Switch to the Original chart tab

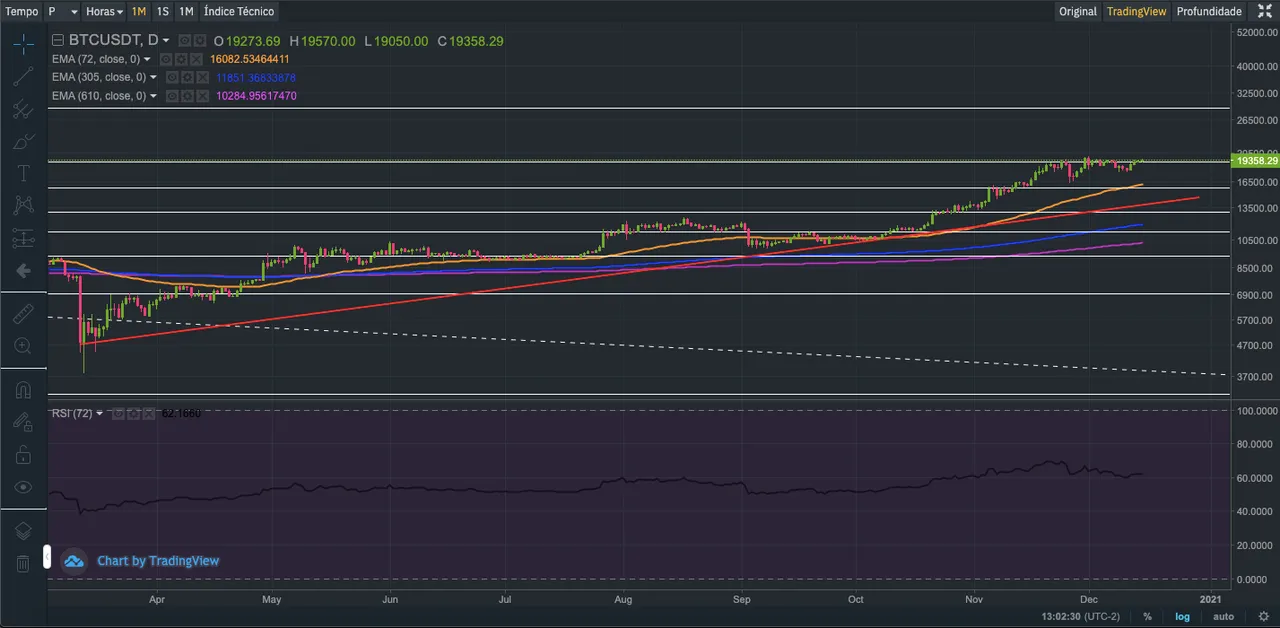point(1078,11)
